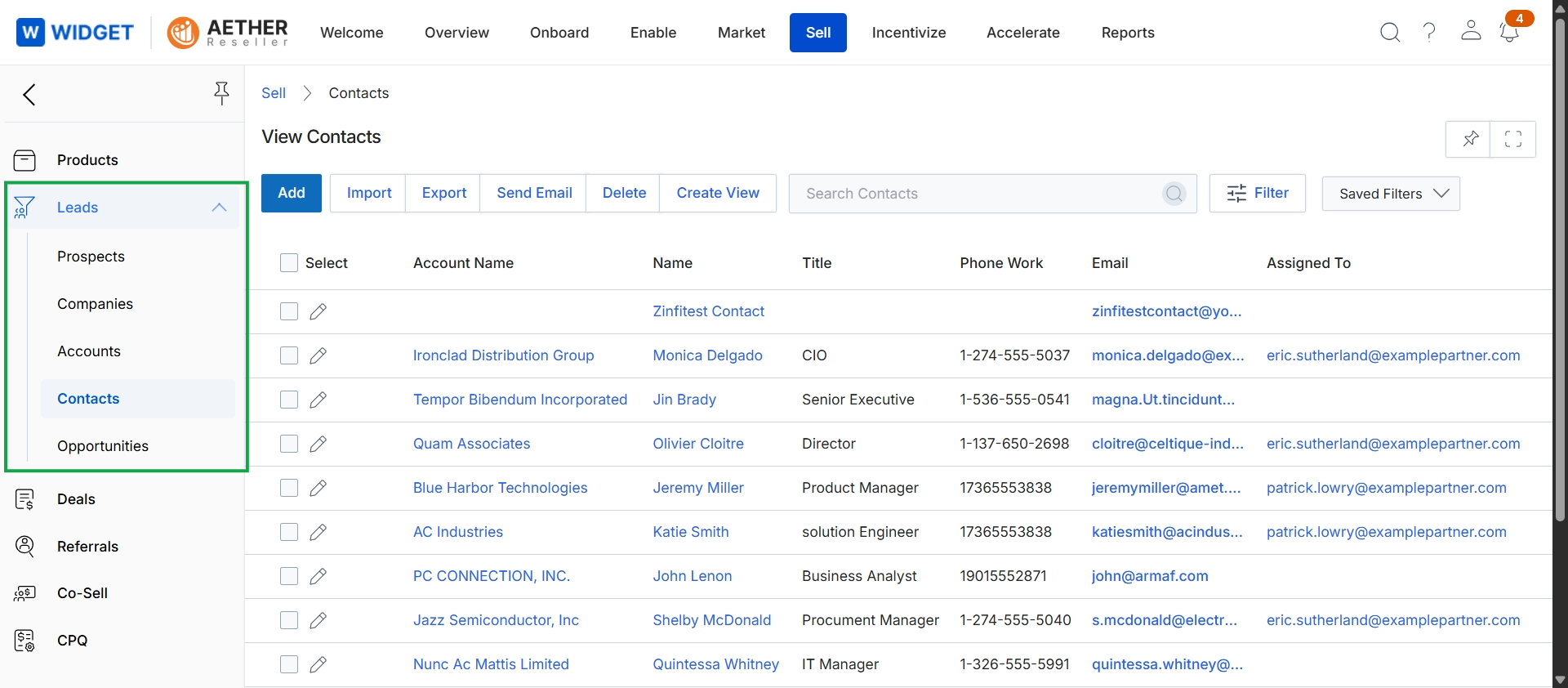The height and width of the screenshot is (688, 1568).
Task: Click the Aether Reseller logo
Action: pyautogui.click(x=228, y=33)
